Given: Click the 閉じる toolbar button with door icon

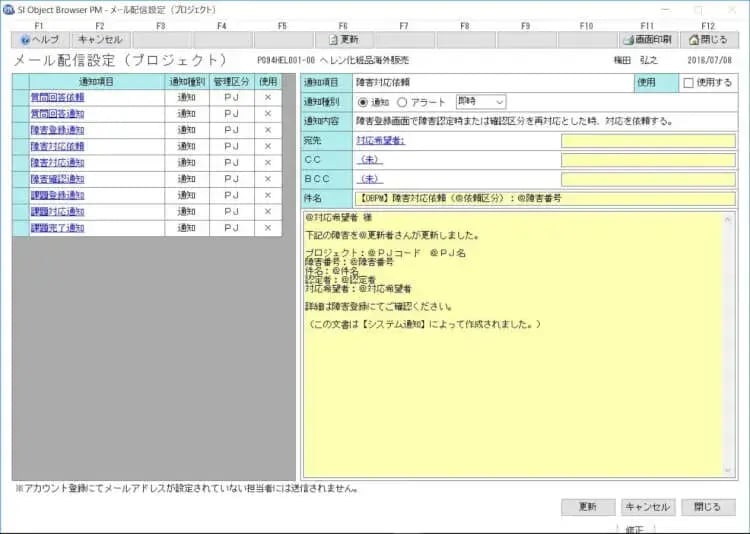Looking at the screenshot, I should (x=708, y=40).
